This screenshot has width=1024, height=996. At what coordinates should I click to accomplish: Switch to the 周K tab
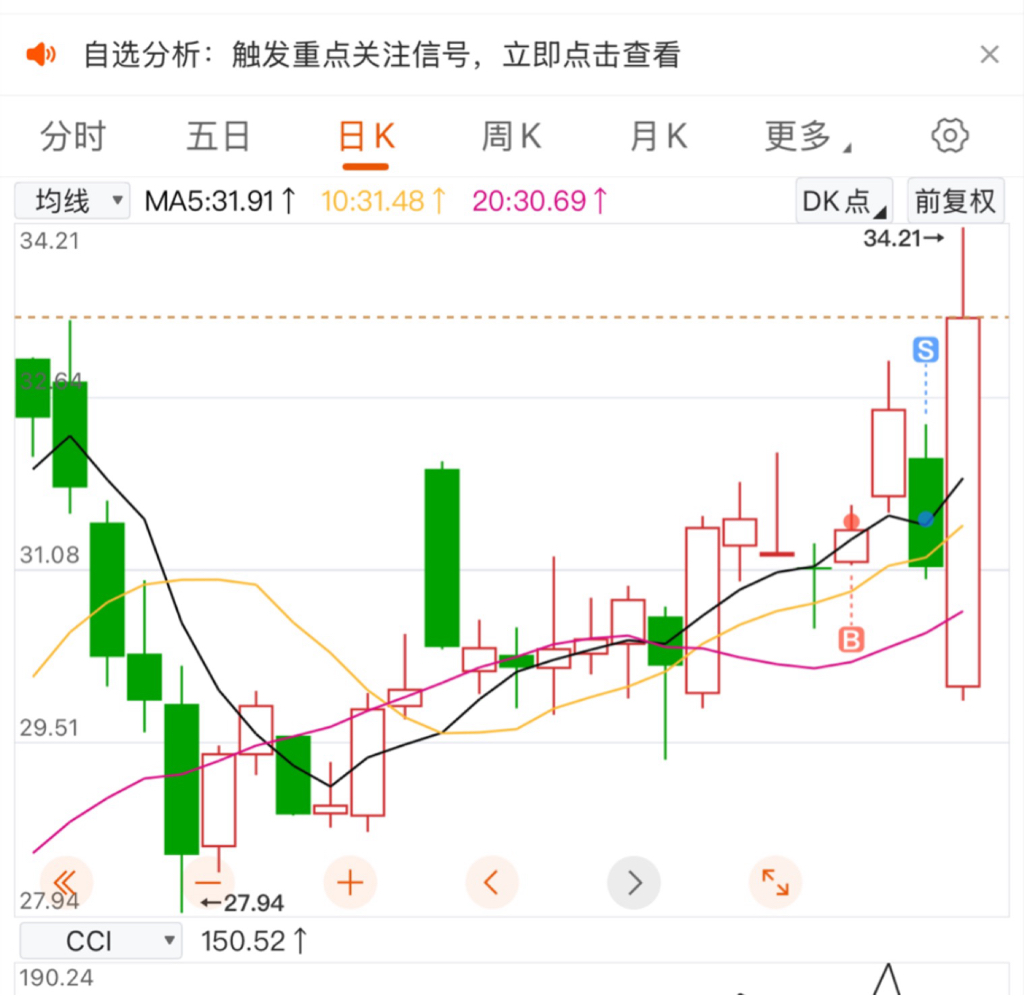(x=512, y=137)
